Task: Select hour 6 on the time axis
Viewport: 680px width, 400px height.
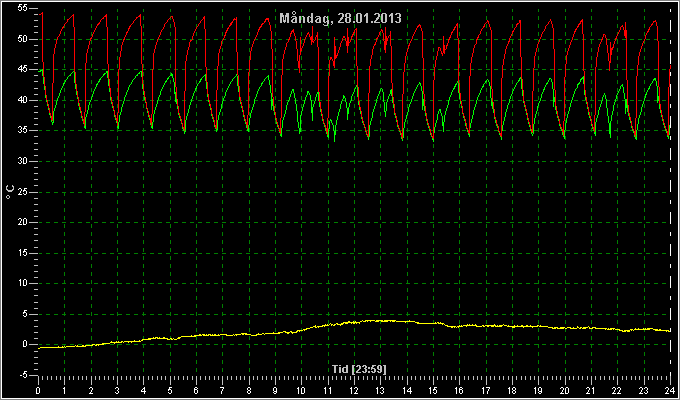Action: pos(196,391)
